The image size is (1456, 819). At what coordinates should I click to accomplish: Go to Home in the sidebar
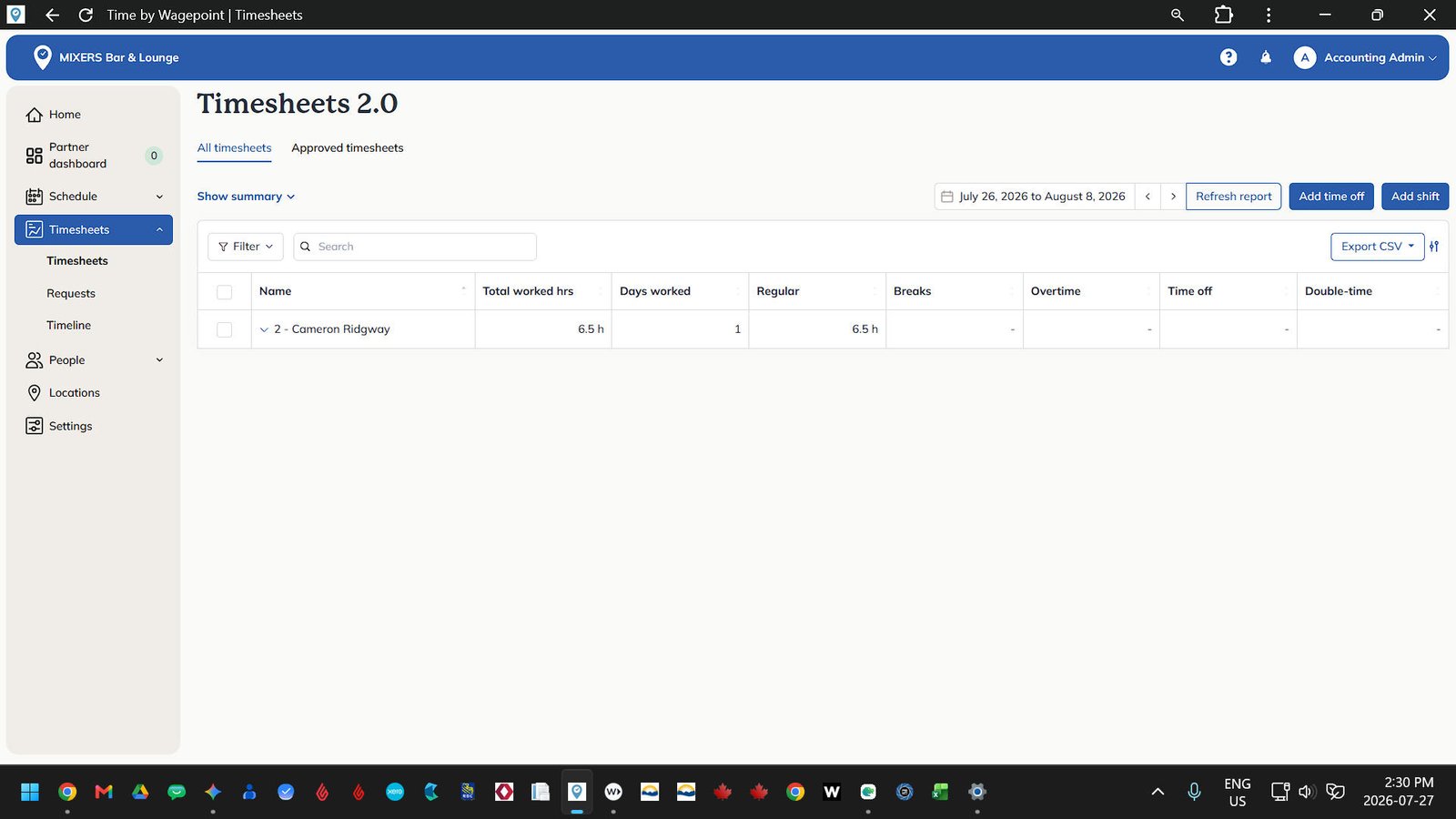tap(65, 115)
